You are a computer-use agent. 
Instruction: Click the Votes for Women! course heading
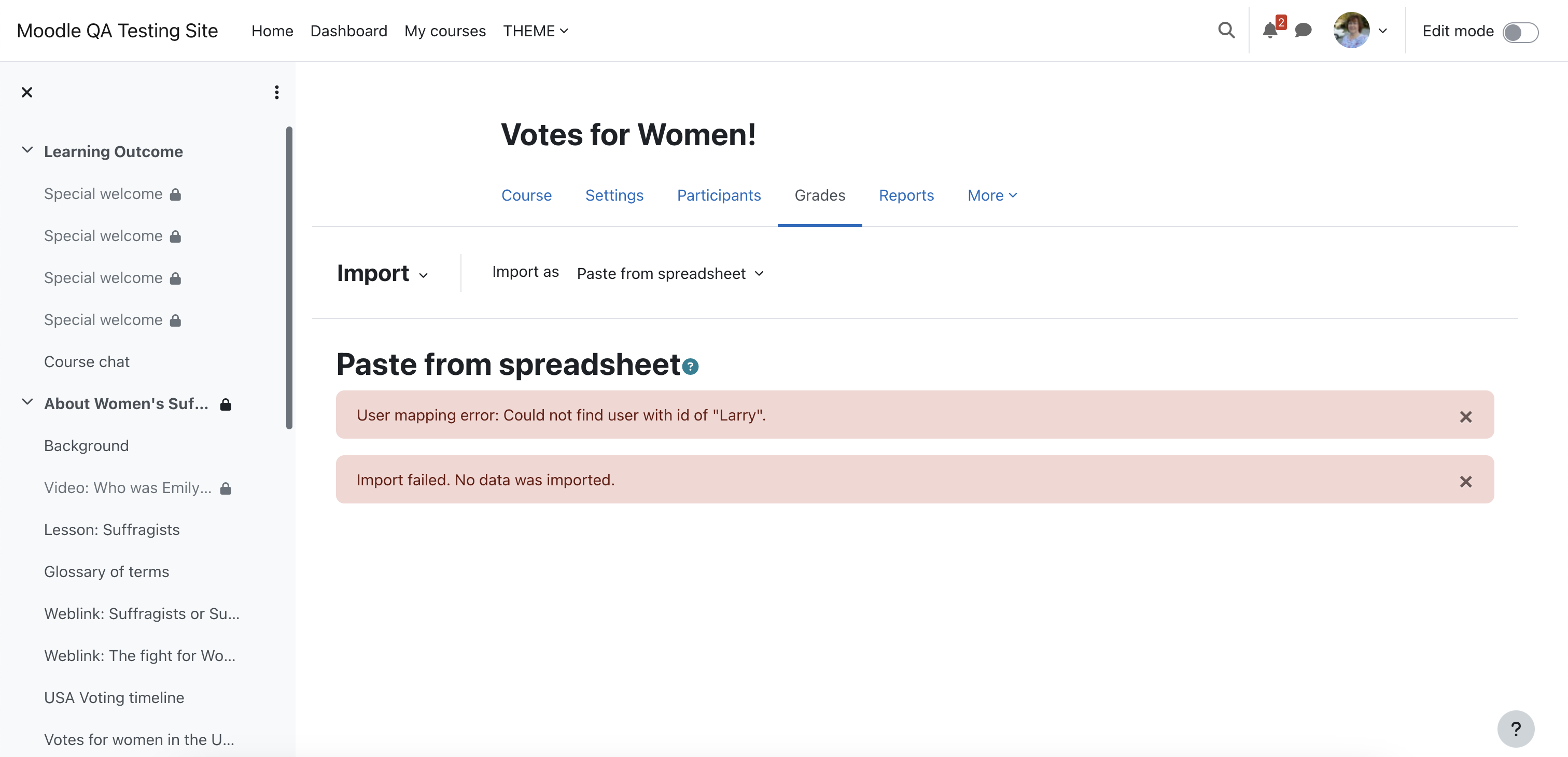[628, 134]
